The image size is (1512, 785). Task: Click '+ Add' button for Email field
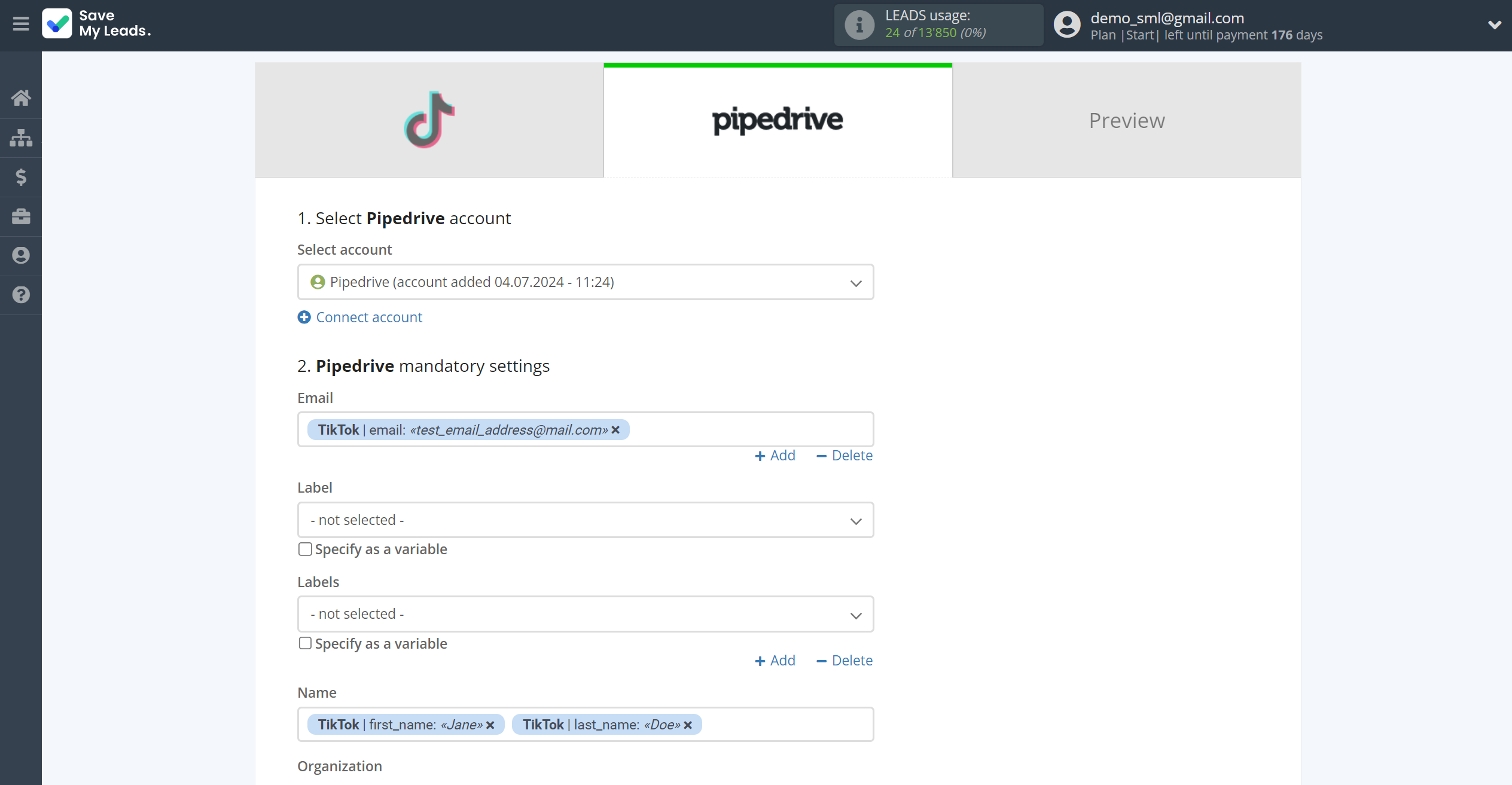(x=775, y=454)
